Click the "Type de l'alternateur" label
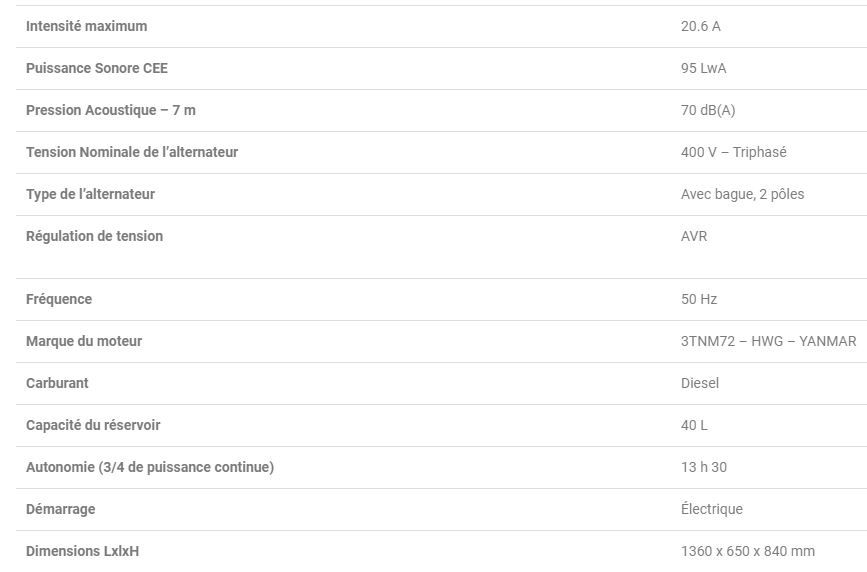Viewport: 867px width, 572px height. coord(90,194)
